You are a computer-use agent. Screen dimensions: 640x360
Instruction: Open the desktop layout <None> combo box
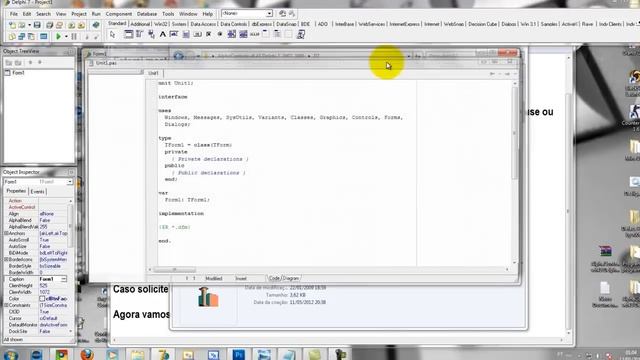[x=247, y=13]
